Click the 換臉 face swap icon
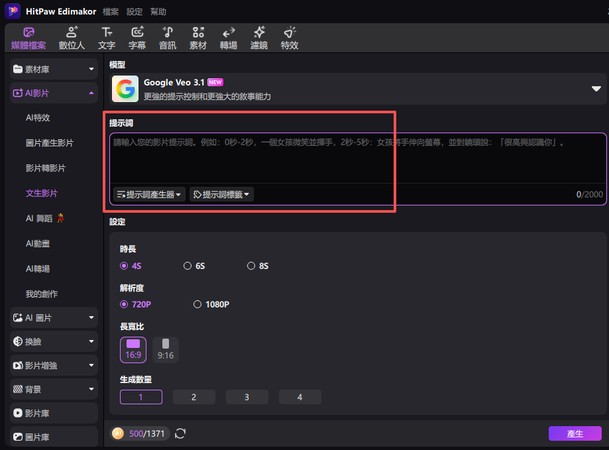The image size is (609, 450). pos(17,341)
